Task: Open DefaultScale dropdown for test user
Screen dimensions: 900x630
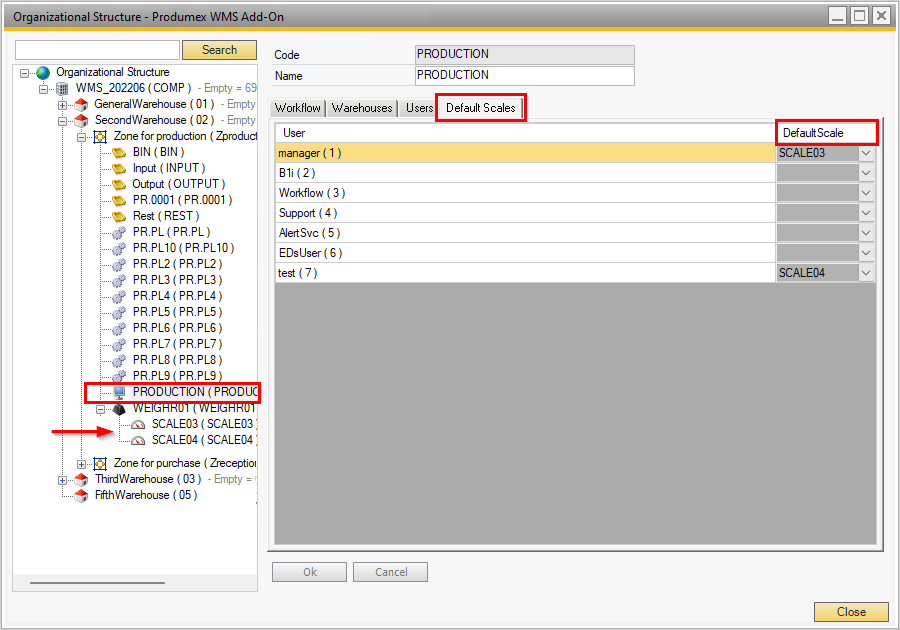Action: coord(866,273)
